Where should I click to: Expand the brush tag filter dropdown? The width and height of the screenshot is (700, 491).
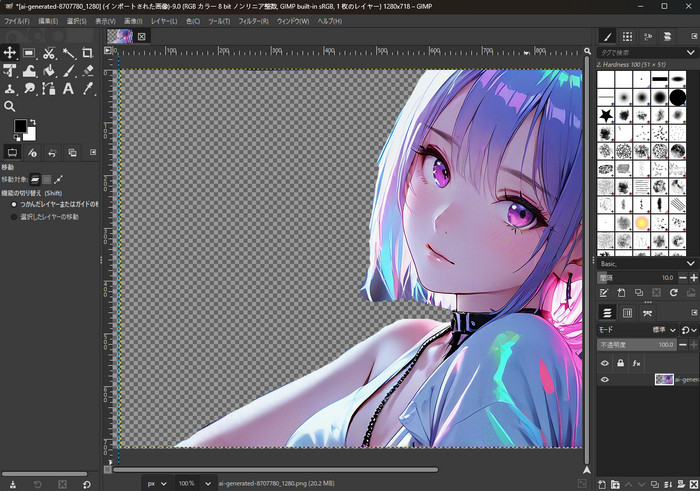(x=691, y=53)
